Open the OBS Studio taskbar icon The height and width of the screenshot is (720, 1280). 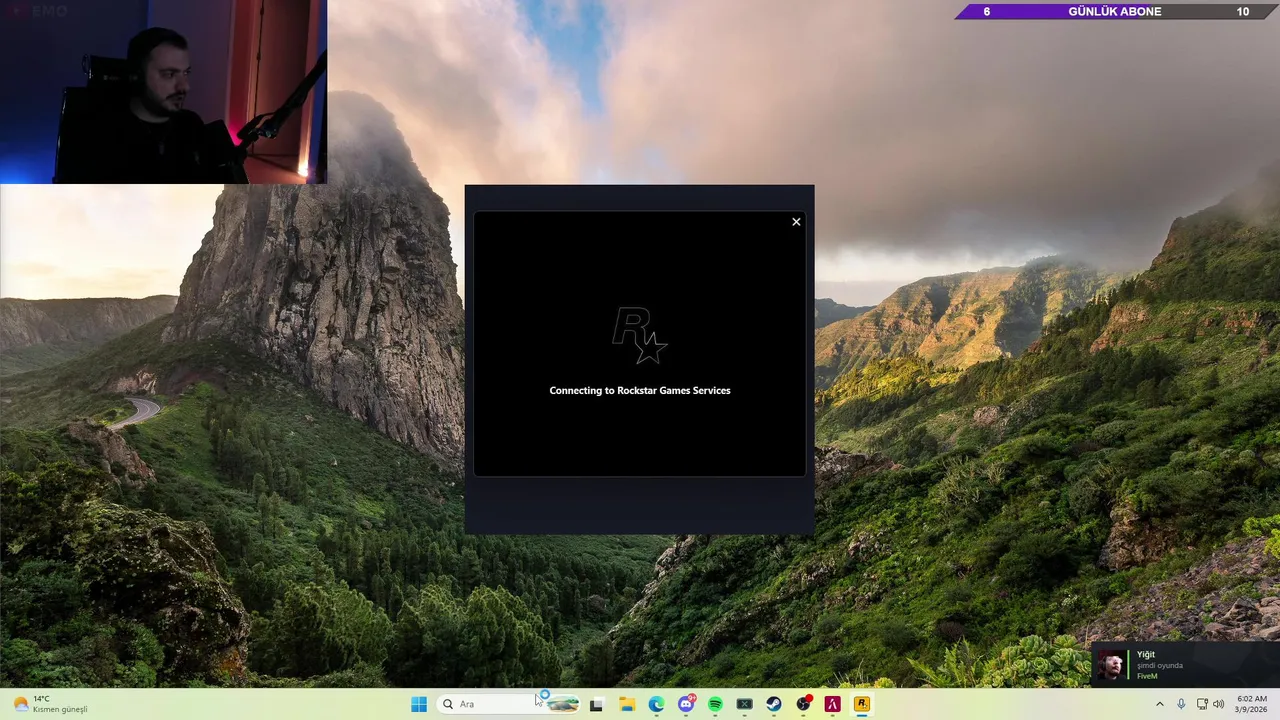point(803,704)
